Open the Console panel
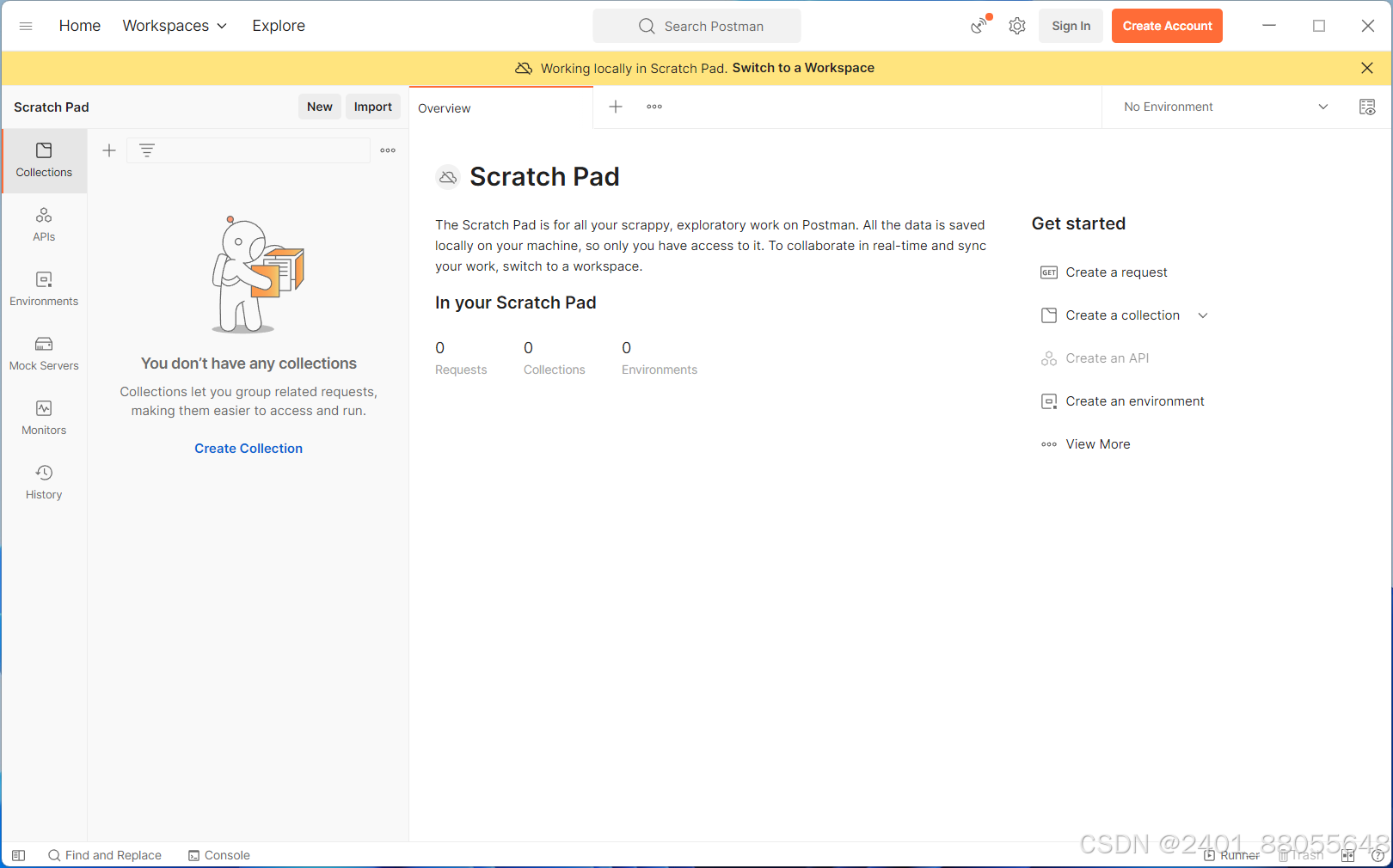1393x868 pixels. (219, 855)
